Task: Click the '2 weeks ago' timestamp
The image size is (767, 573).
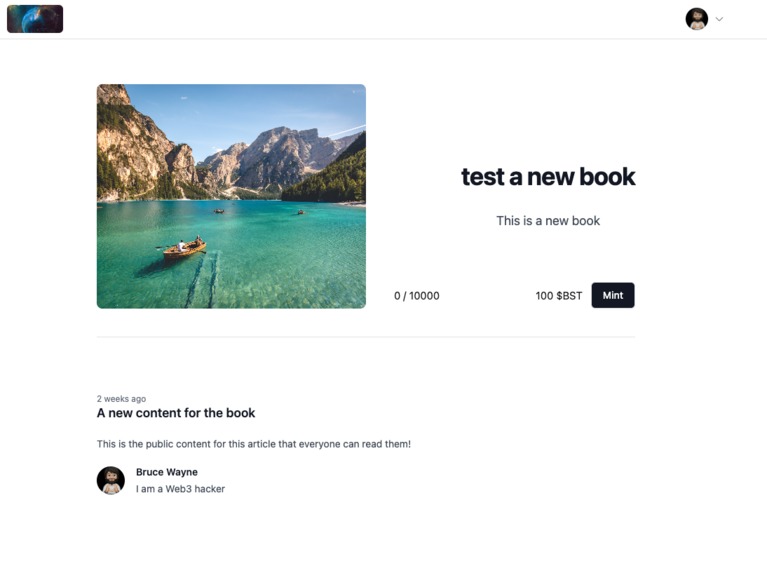Action: point(121,399)
